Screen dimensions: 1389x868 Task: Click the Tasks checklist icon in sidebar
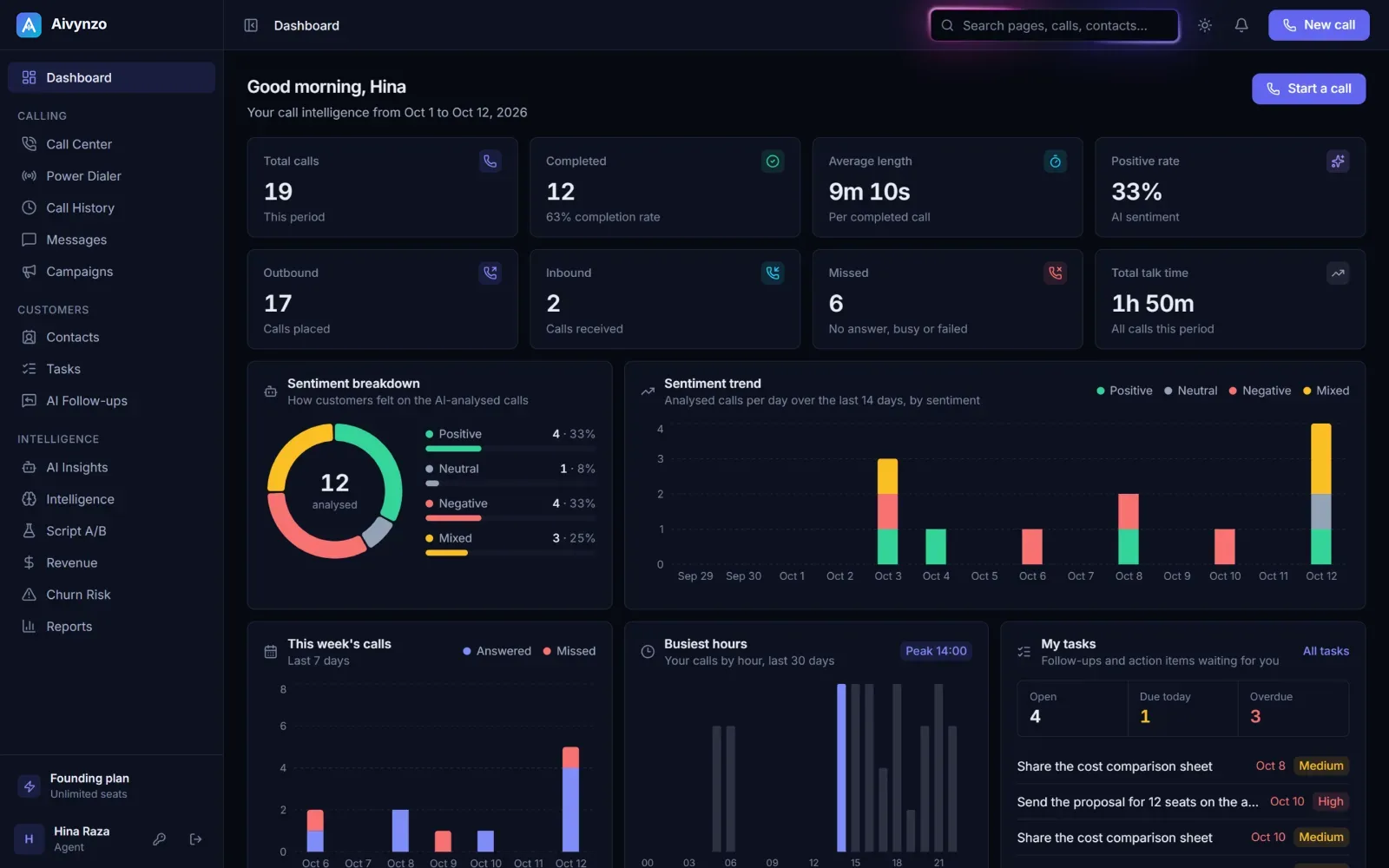coord(29,369)
